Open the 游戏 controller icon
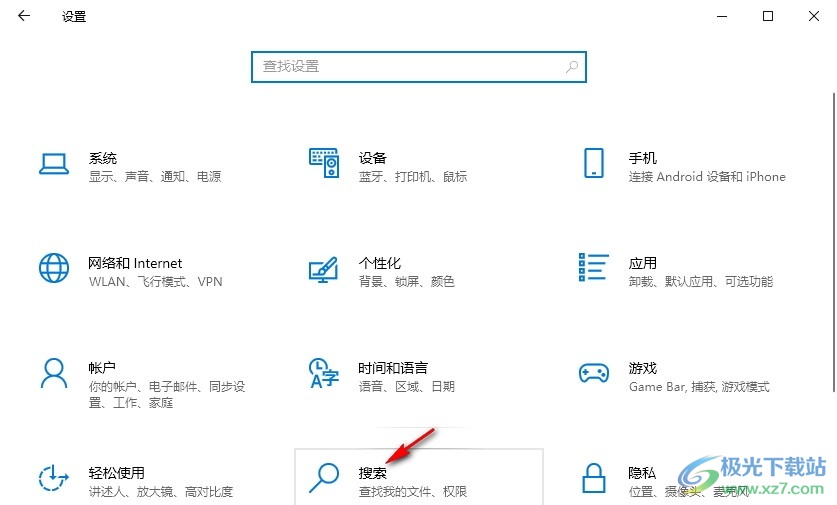Viewport: 837px width, 505px height. click(594, 373)
